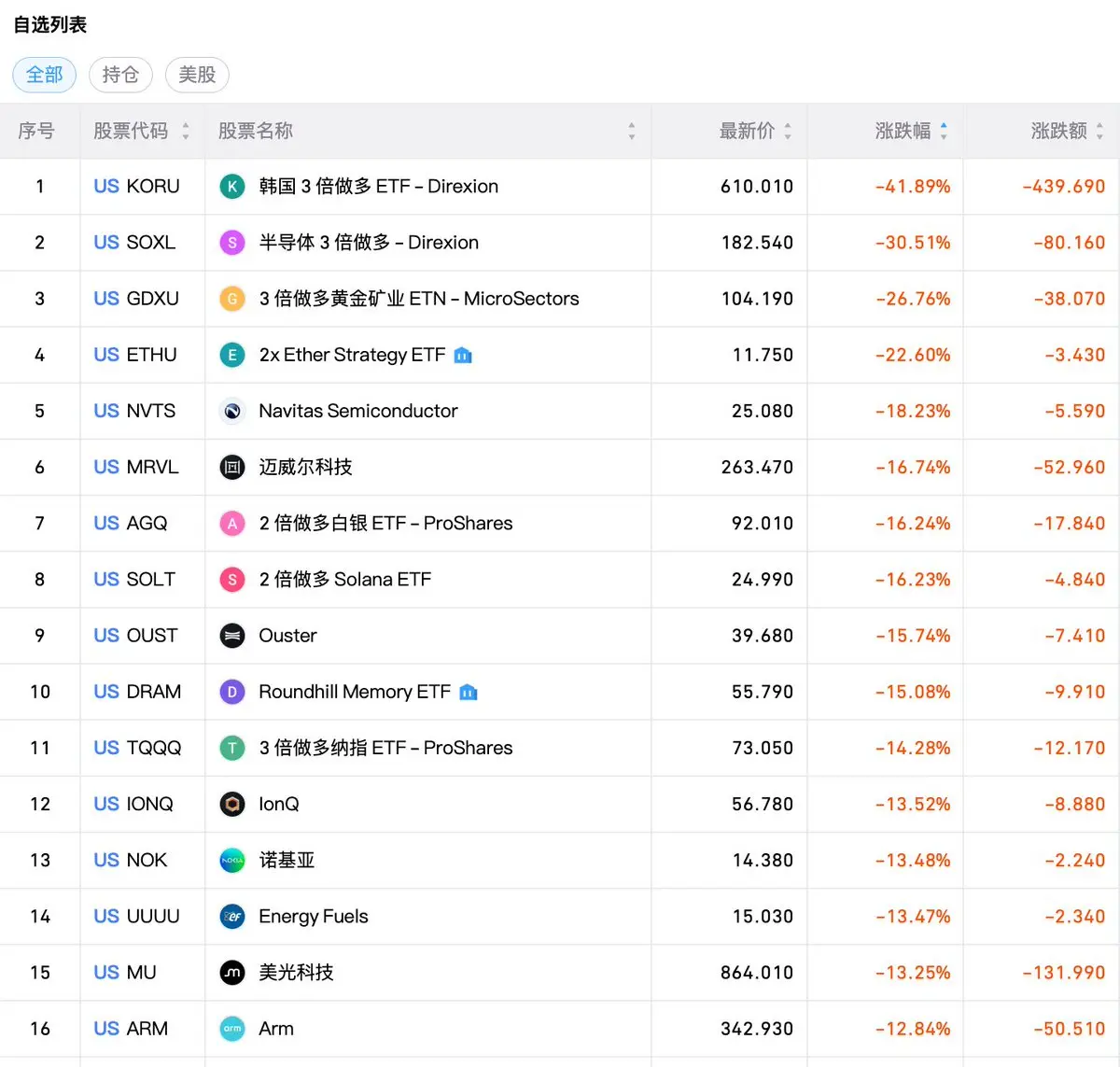Open the US TQQQ ticker link

[x=137, y=748]
